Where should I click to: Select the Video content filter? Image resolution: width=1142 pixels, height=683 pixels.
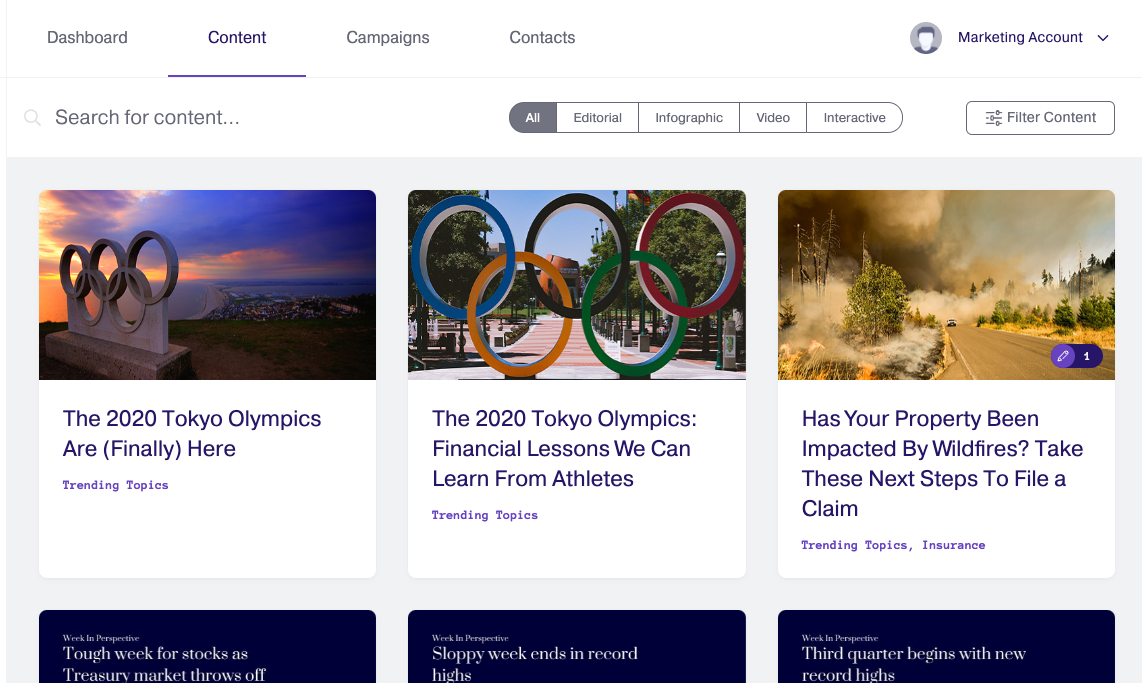pyautogui.click(x=773, y=118)
